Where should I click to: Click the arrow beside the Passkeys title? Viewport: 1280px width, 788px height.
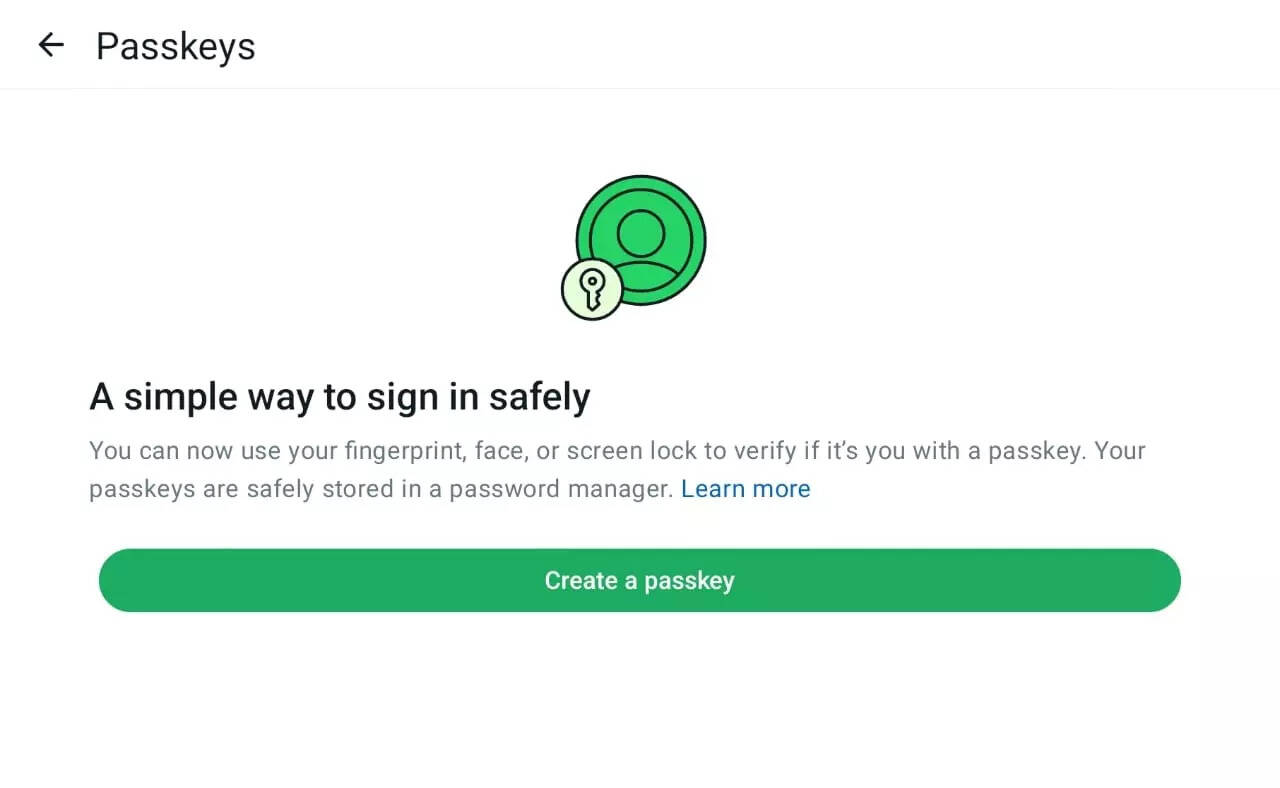[50, 44]
